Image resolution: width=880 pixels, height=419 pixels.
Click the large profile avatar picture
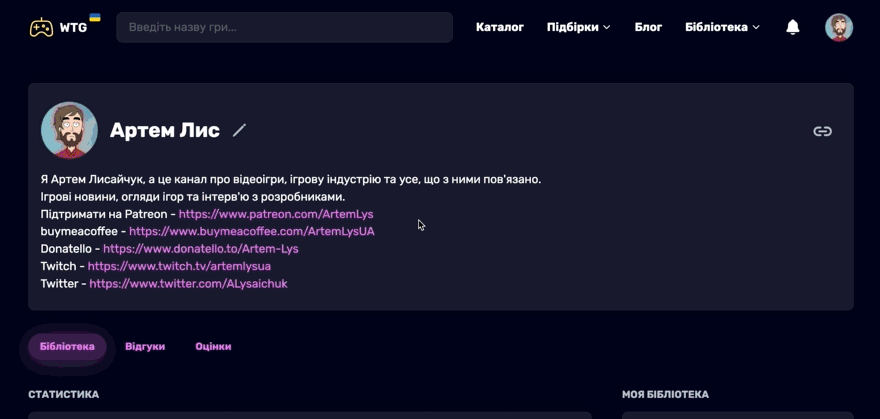click(69, 130)
